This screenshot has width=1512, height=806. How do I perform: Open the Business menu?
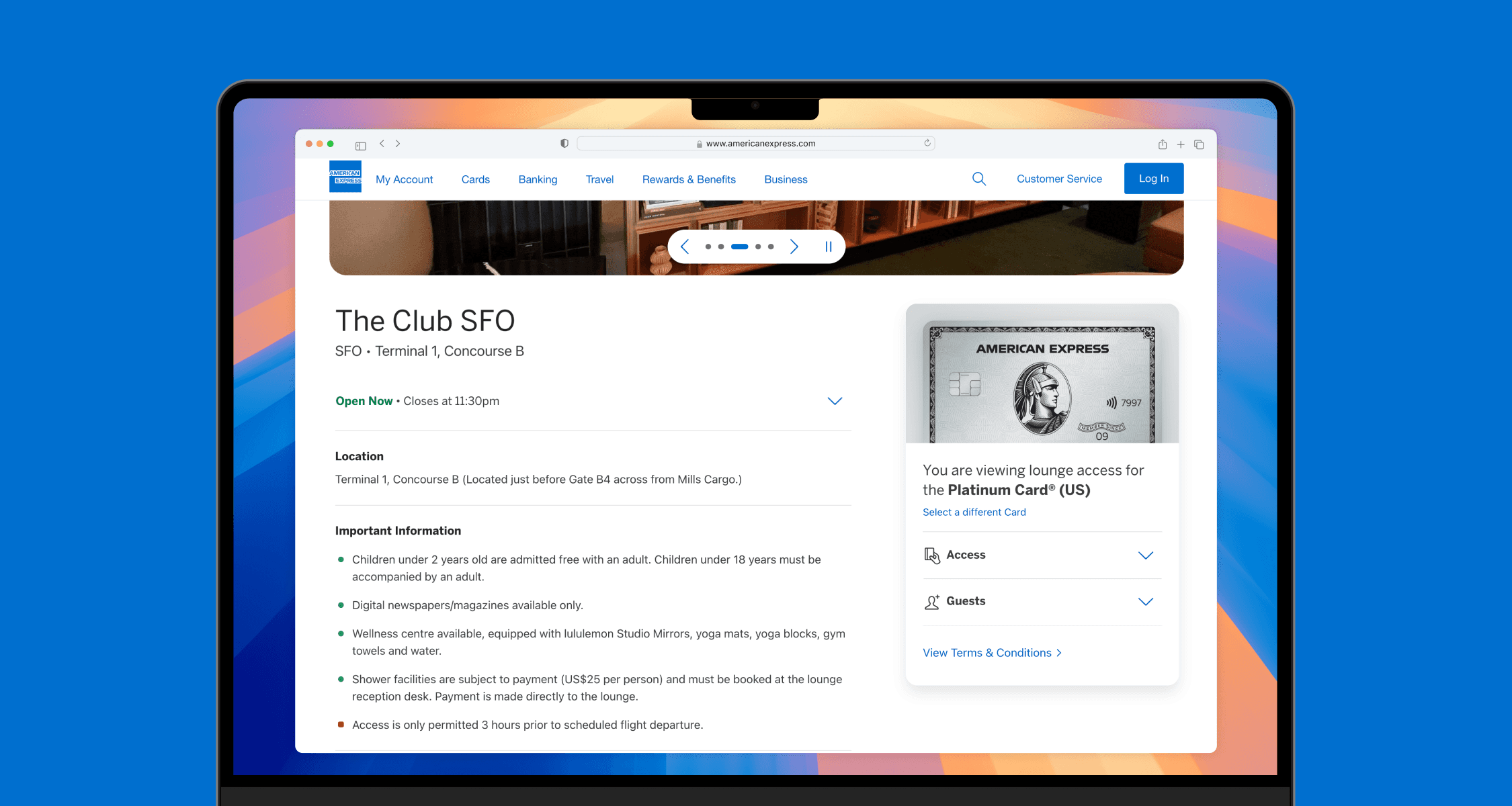pyautogui.click(x=786, y=179)
